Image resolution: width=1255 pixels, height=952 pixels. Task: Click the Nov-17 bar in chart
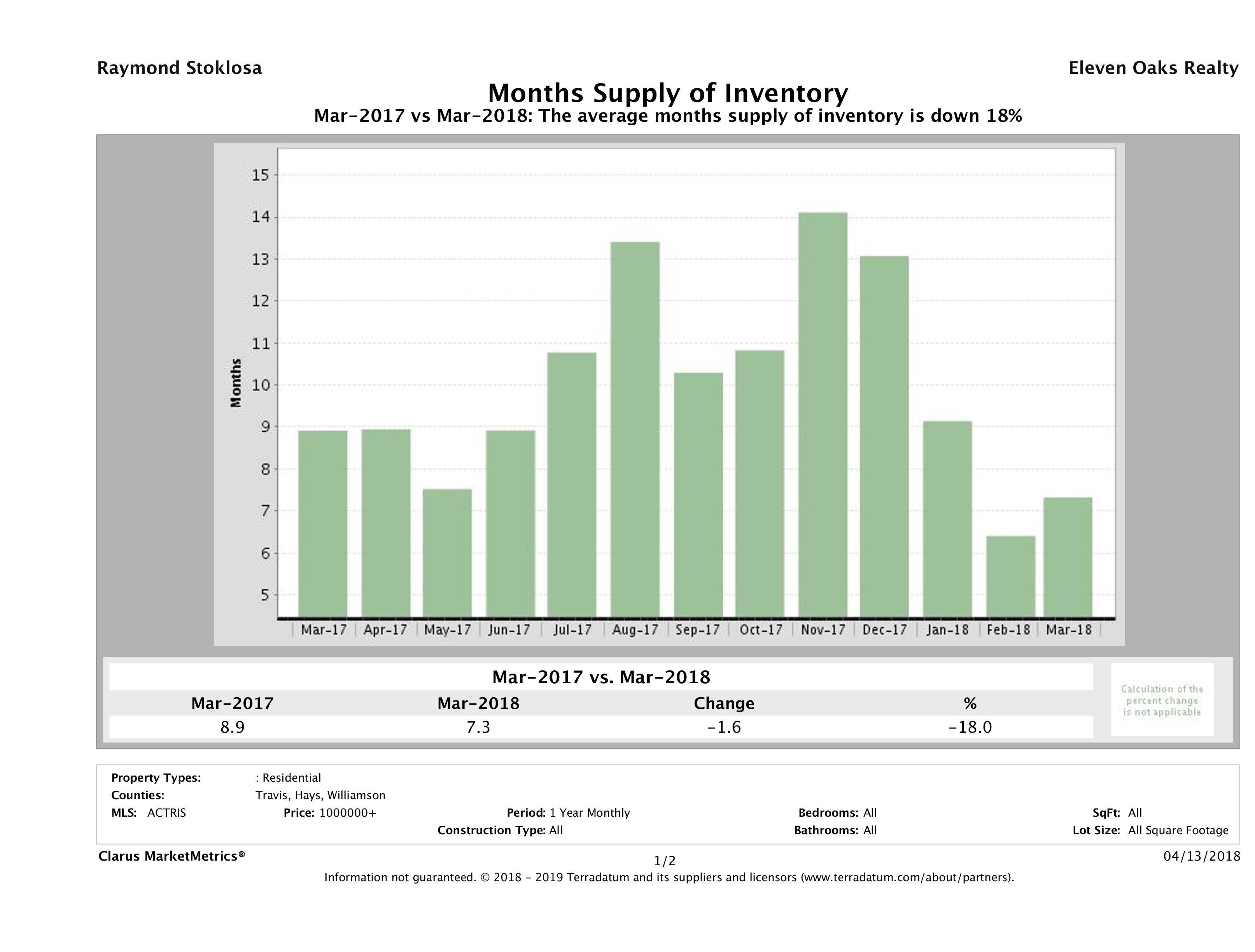point(822,414)
